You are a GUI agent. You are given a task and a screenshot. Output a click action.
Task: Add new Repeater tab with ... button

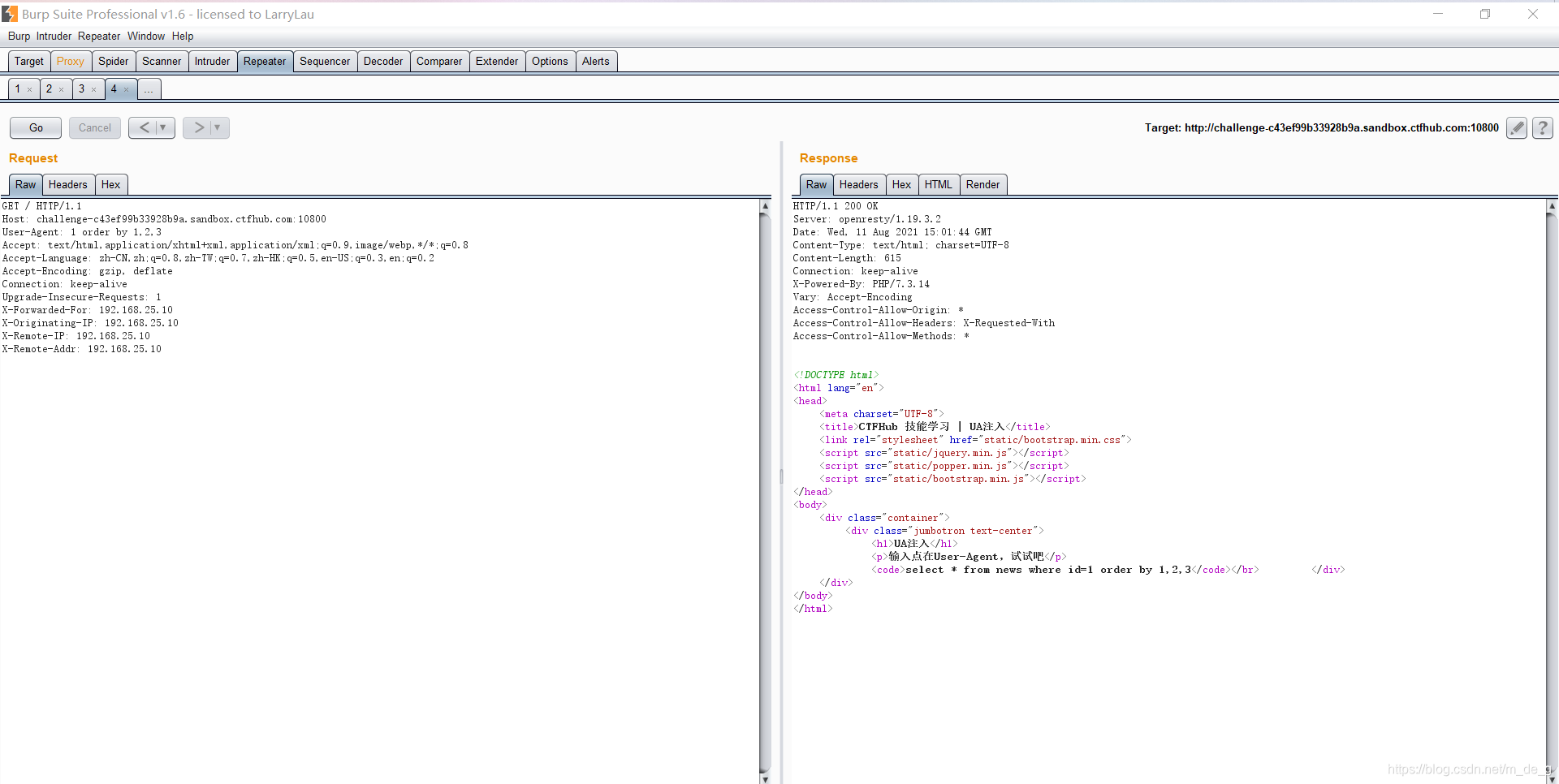point(149,88)
